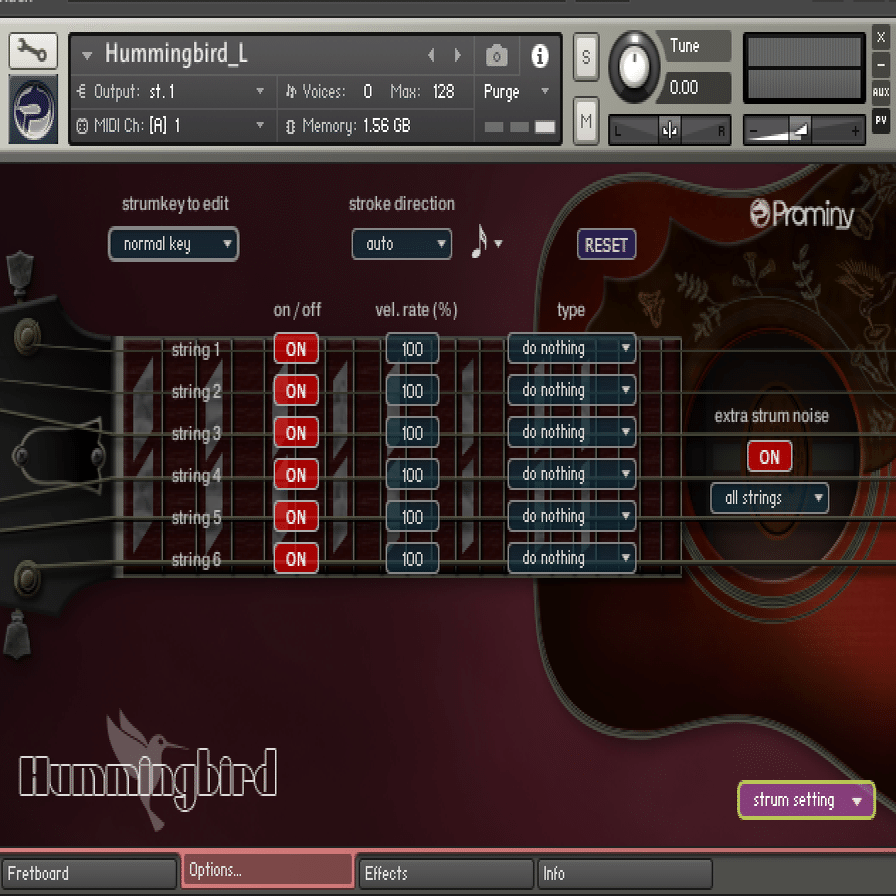Screen dimensions: 896x896
Task: Switch to the Options... tab
Action: (x=267, y=870)
